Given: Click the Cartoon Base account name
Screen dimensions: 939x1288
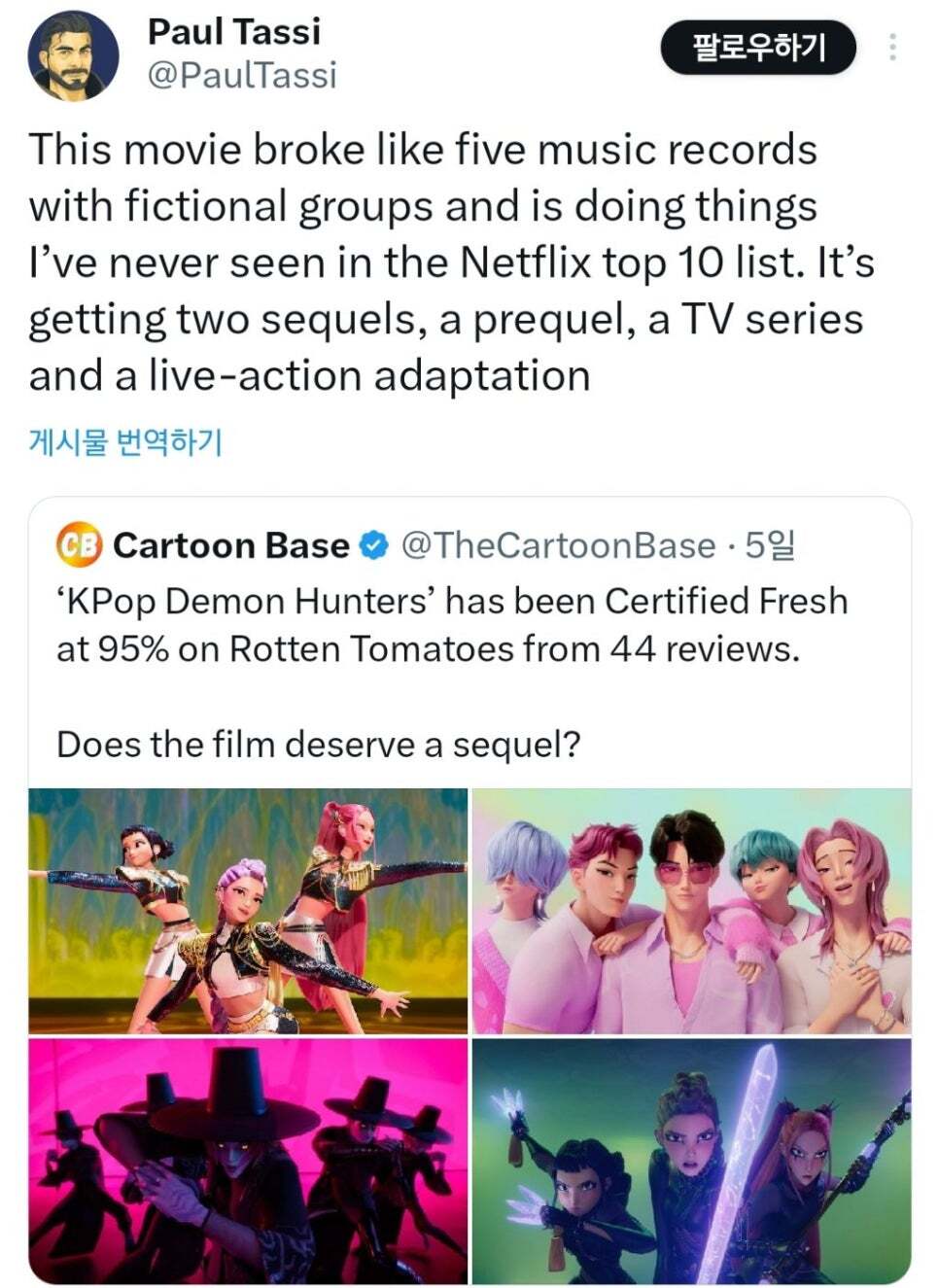Looking at the screenshot, I should 231,546.
